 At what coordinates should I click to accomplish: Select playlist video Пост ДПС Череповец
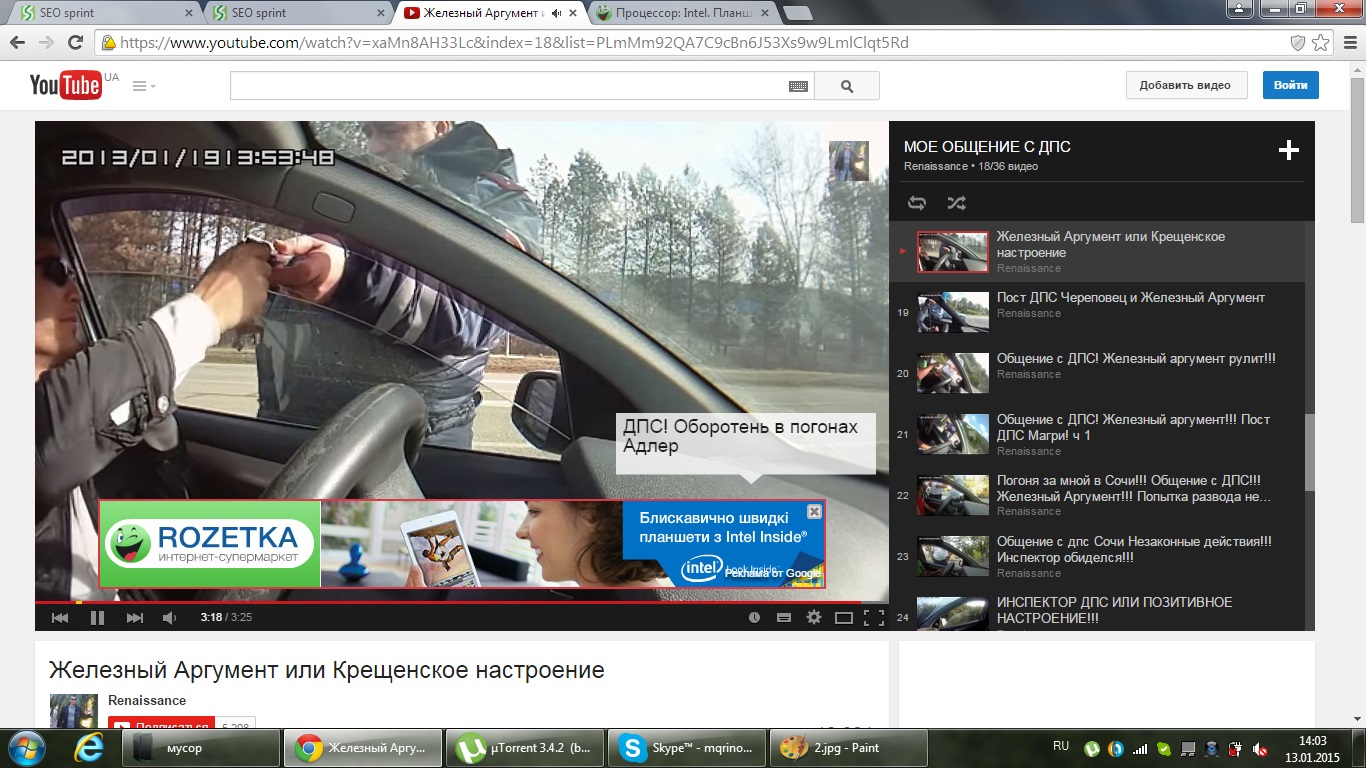click(x=1131, y=297)
